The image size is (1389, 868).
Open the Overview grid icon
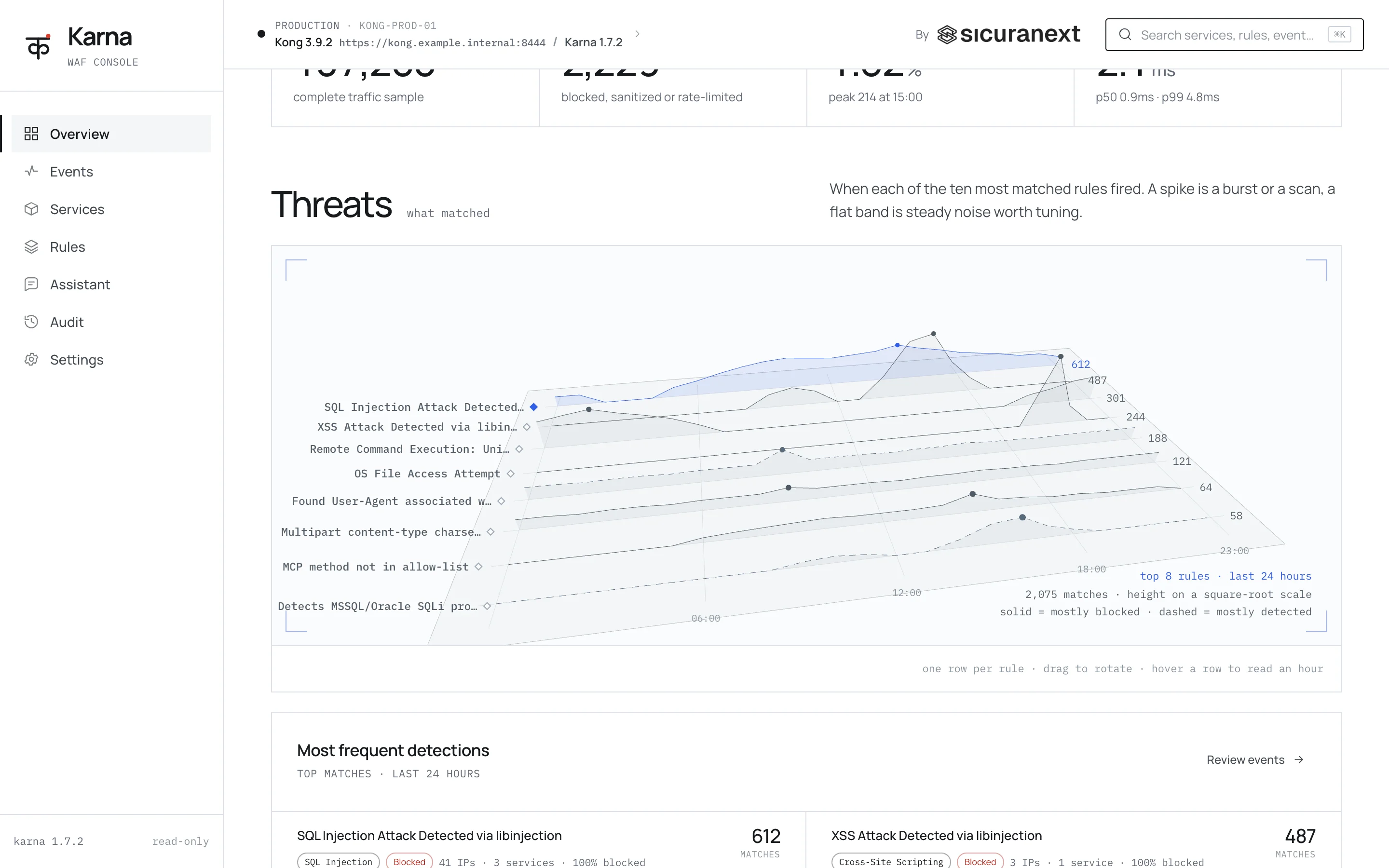(x=31, y=134)
